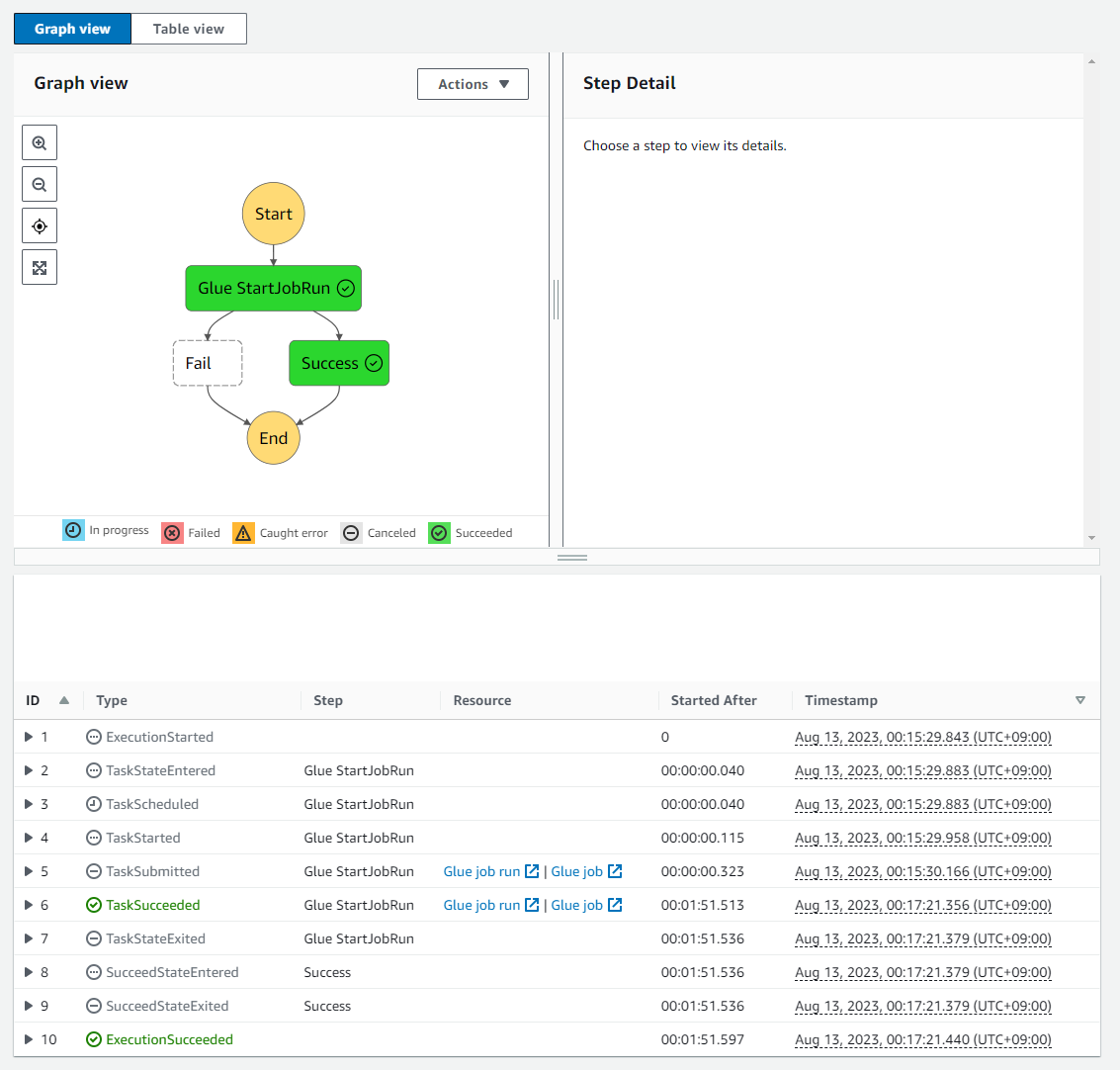Image resolution: width=1120 pixels, height=1070 pixels.
Task: Select the Glue StartJobRun node
Action: (273, 288)
